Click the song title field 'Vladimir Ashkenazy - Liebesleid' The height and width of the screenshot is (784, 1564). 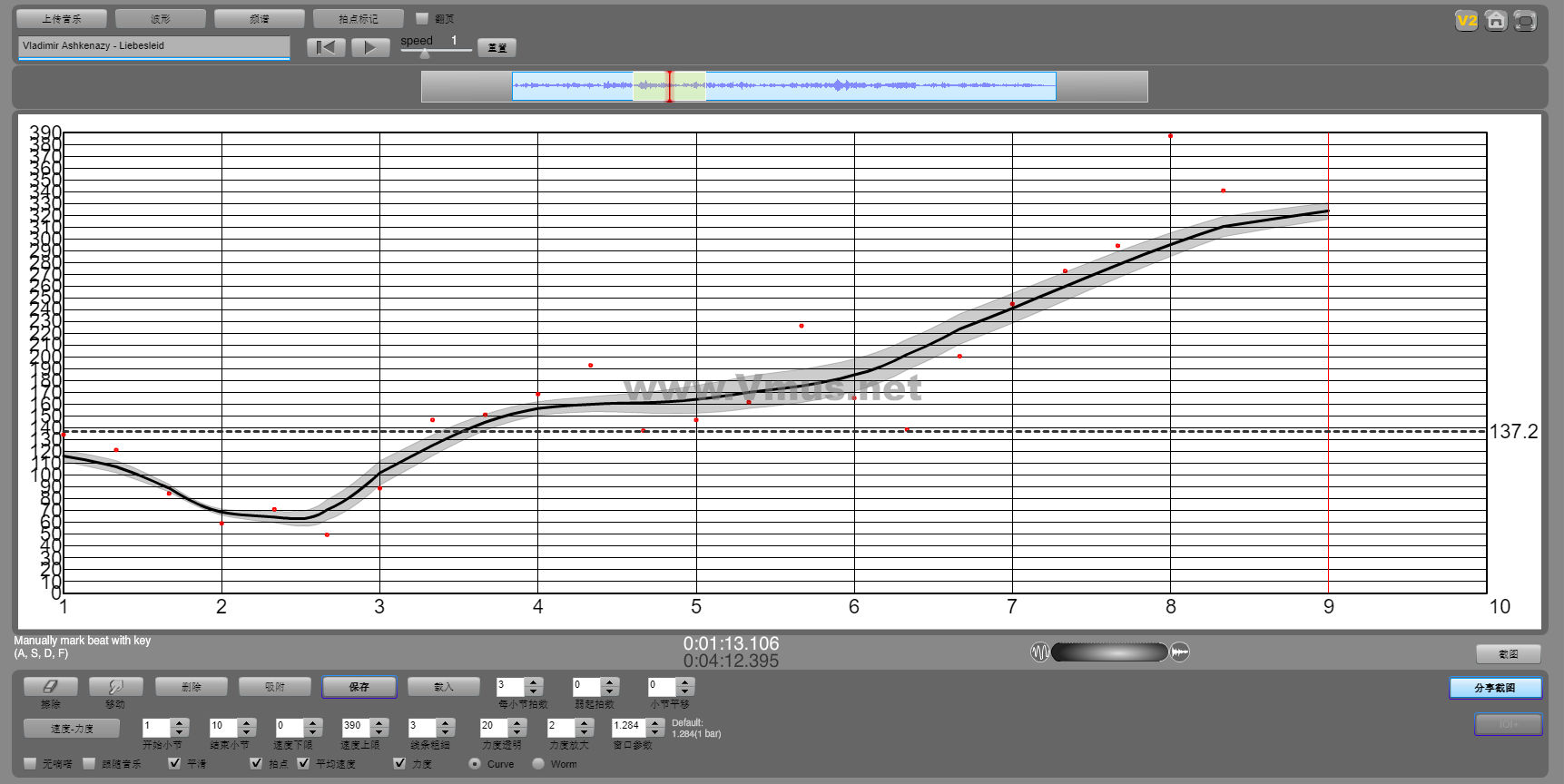[153, 46]
